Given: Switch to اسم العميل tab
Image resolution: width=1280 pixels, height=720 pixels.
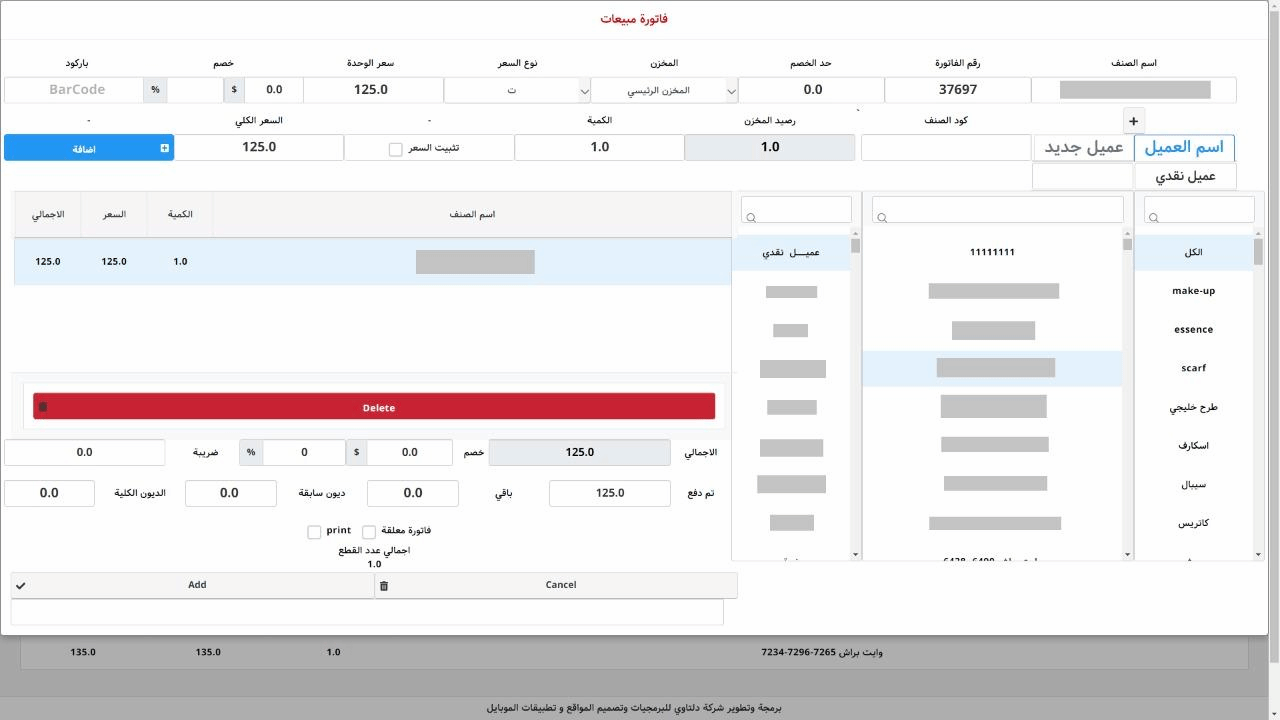Looking at the screenshot, I should click(1184, 147).
